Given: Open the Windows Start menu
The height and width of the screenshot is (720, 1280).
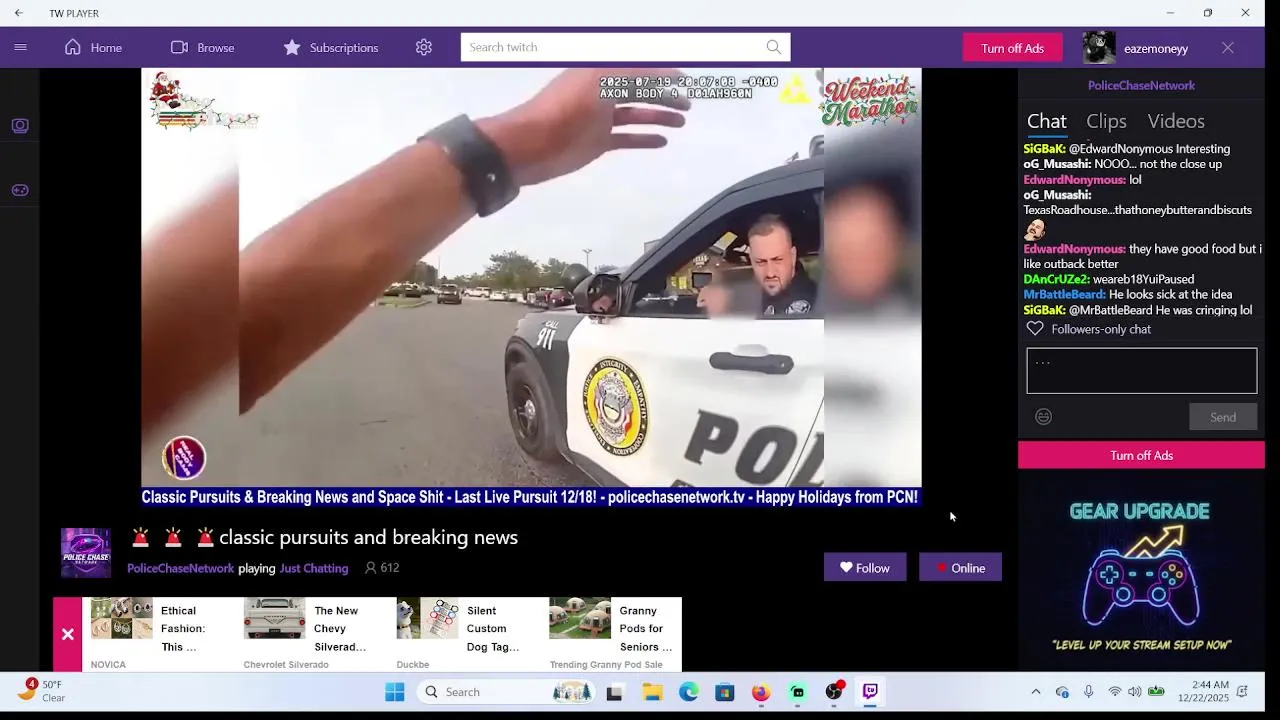Looking at the screenshot, I should (395, 692).
